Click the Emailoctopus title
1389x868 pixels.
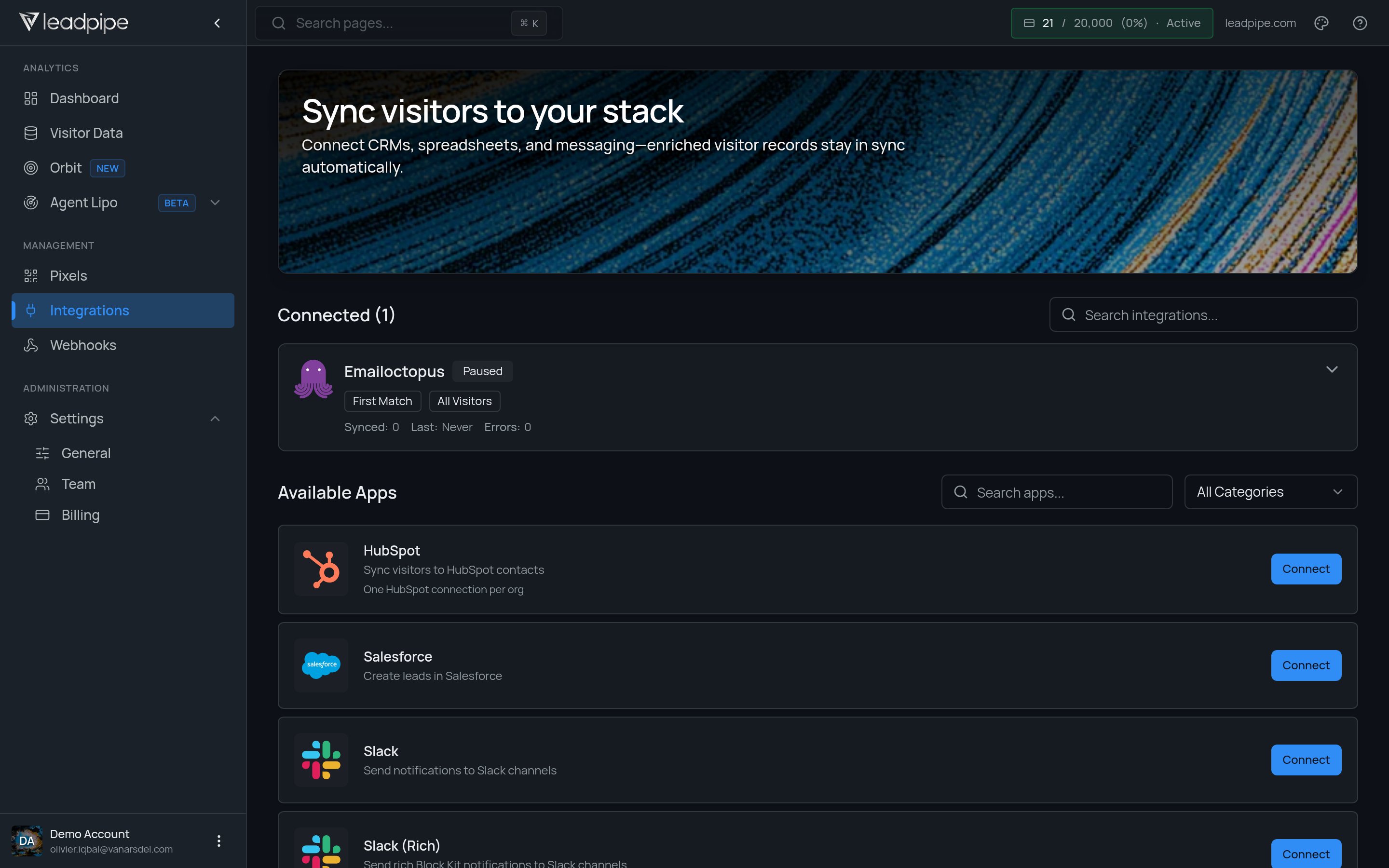[394, 371]
